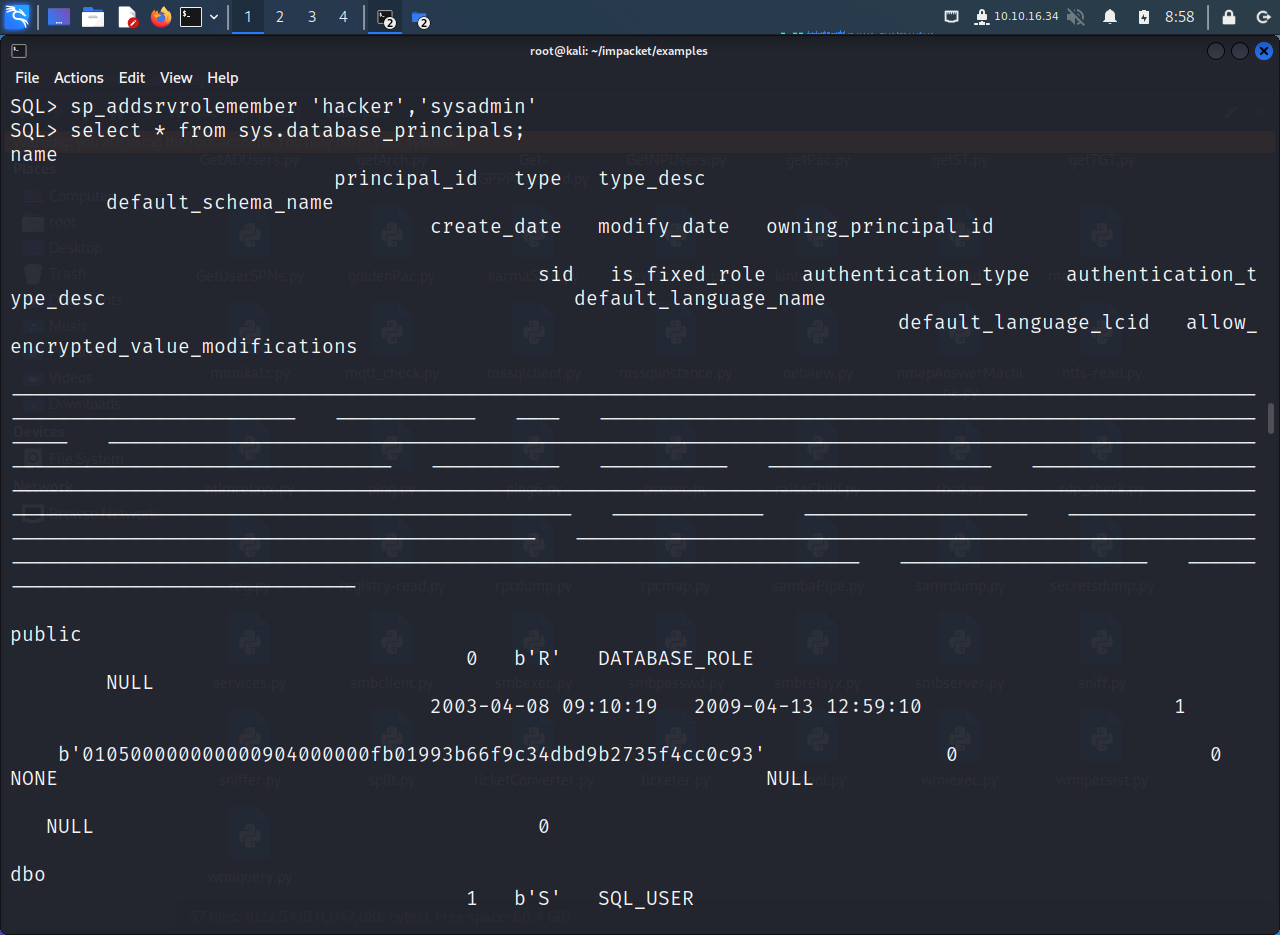Viewport: 1280px width, 935px height.
Task: Click the SQL_USER type value
Action: point(646,898)
